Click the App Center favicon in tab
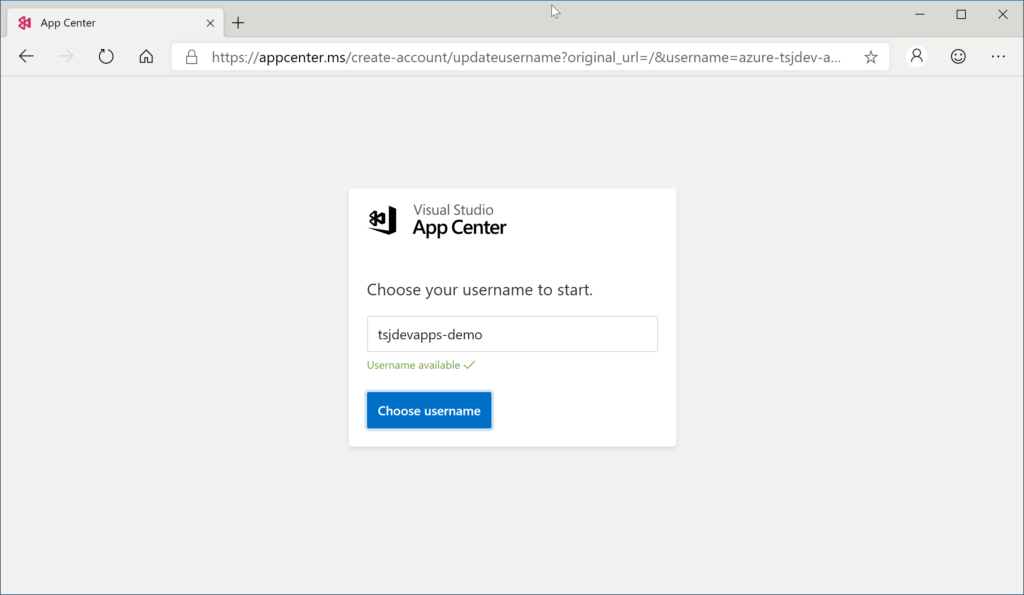This screenshot has width=1024, height=595. pos(25,23)
